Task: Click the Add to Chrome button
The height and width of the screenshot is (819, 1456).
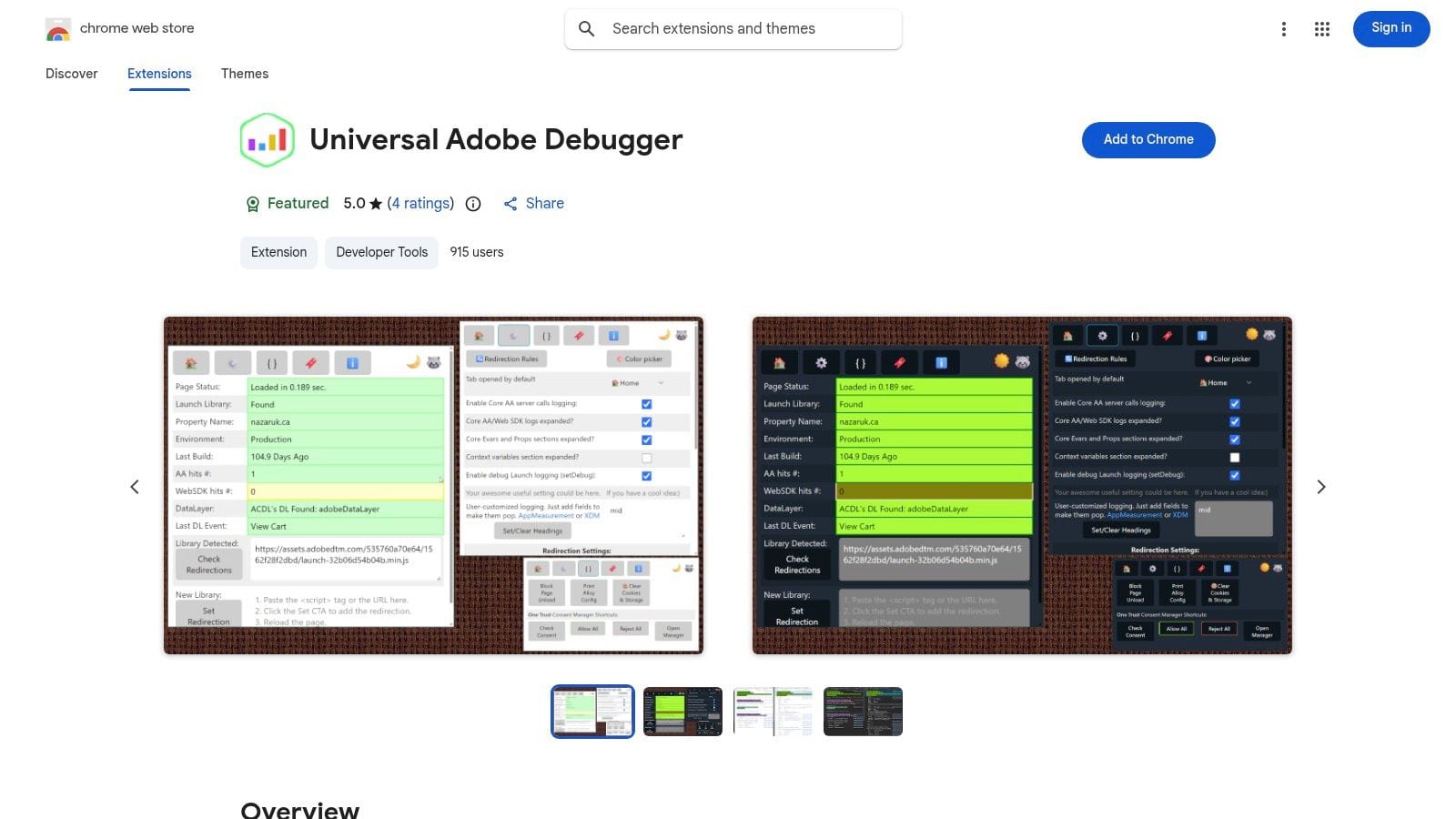Action: click(x=1148, y=139)
